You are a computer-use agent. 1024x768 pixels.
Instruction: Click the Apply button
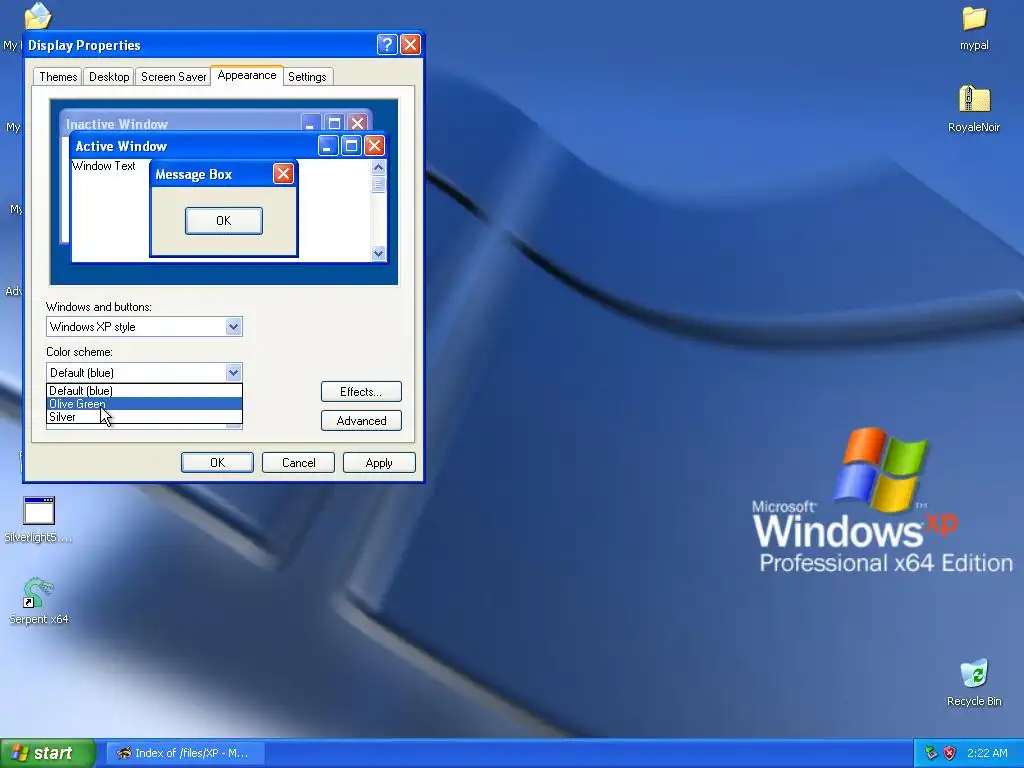click(379, 462)
